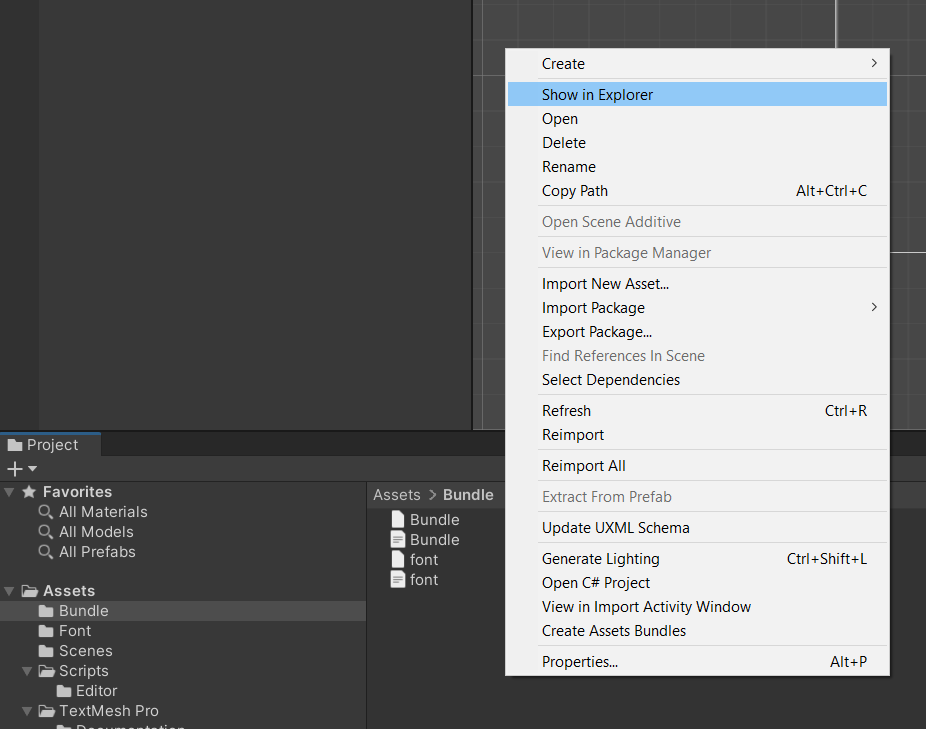Click the Scenes folder icon in the tree
This screenshot has width=926, height=729.
pyautogui.click(x=46, y=651)
